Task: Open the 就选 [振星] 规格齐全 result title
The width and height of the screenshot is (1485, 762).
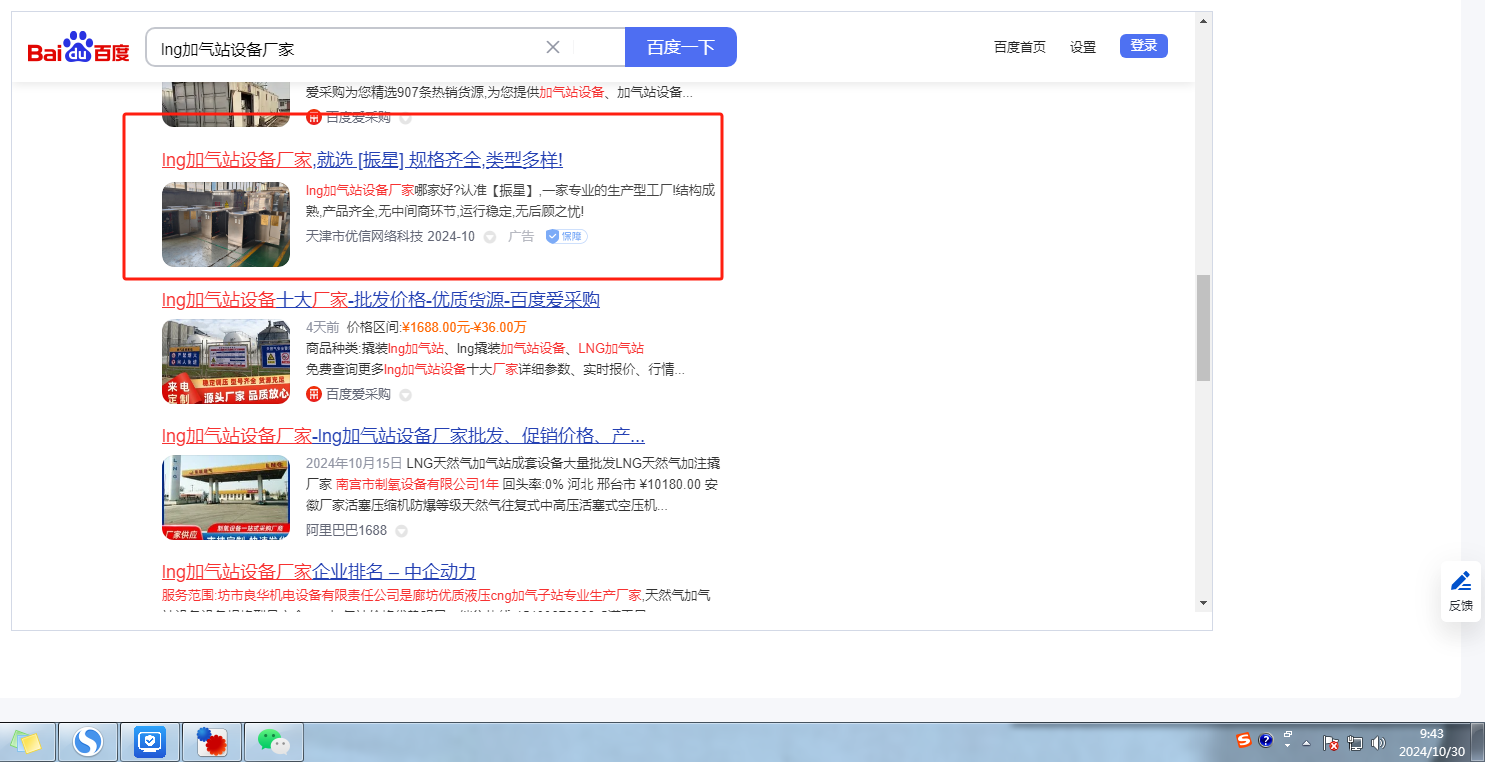Action: click(362, 160)
